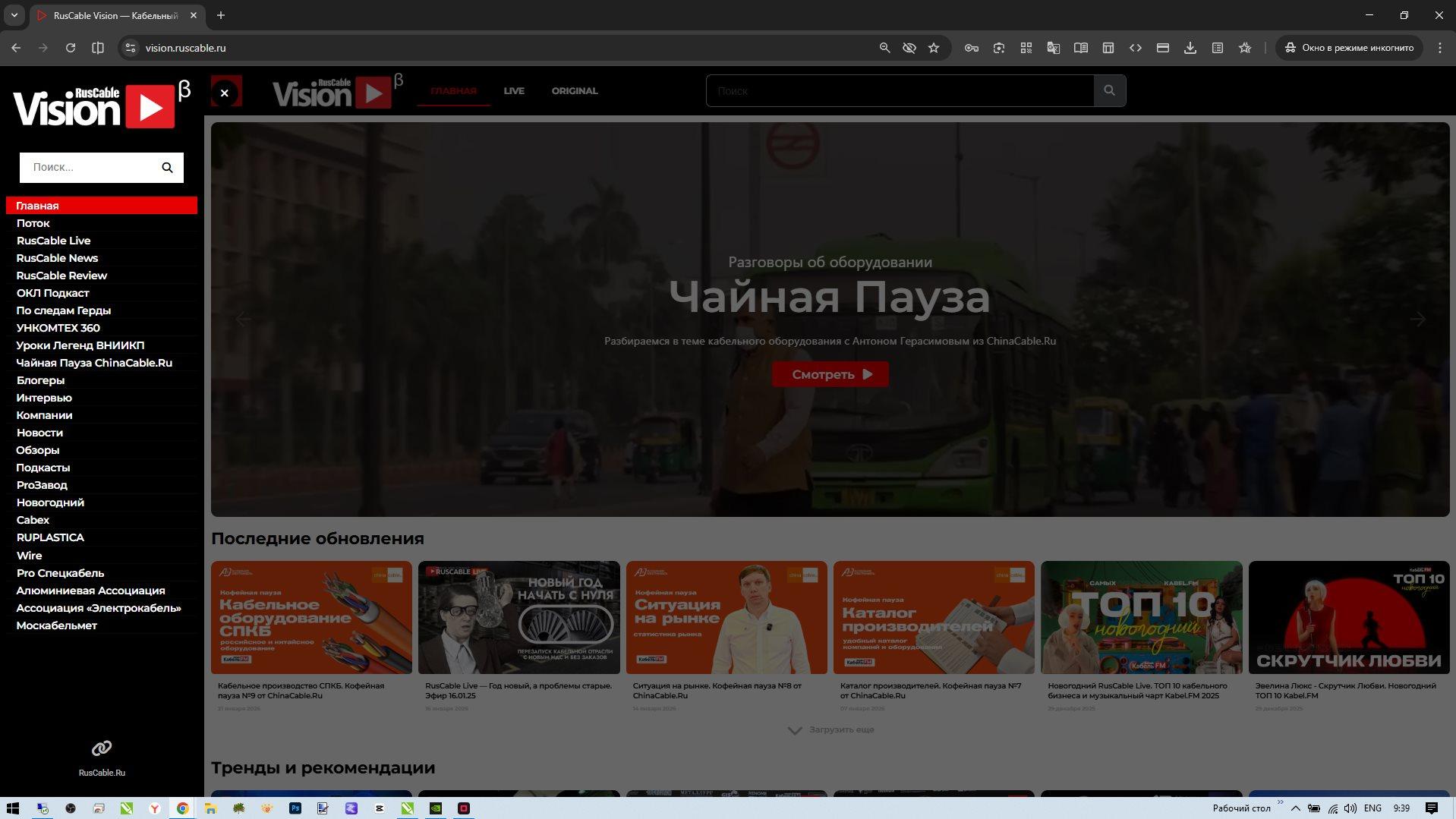Switch to the LIVE tab

point(514,91)
